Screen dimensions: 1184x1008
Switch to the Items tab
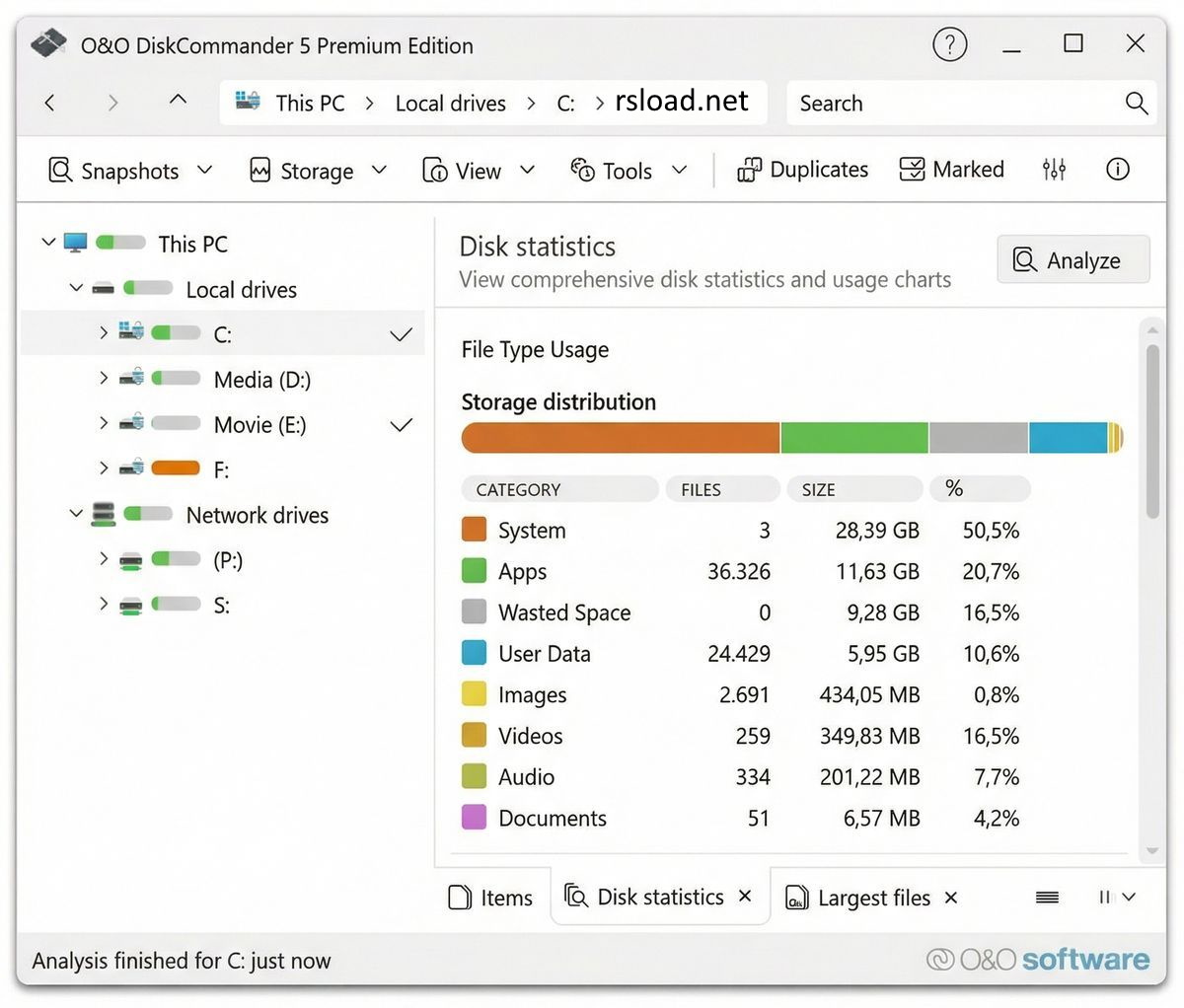point(491,898)
